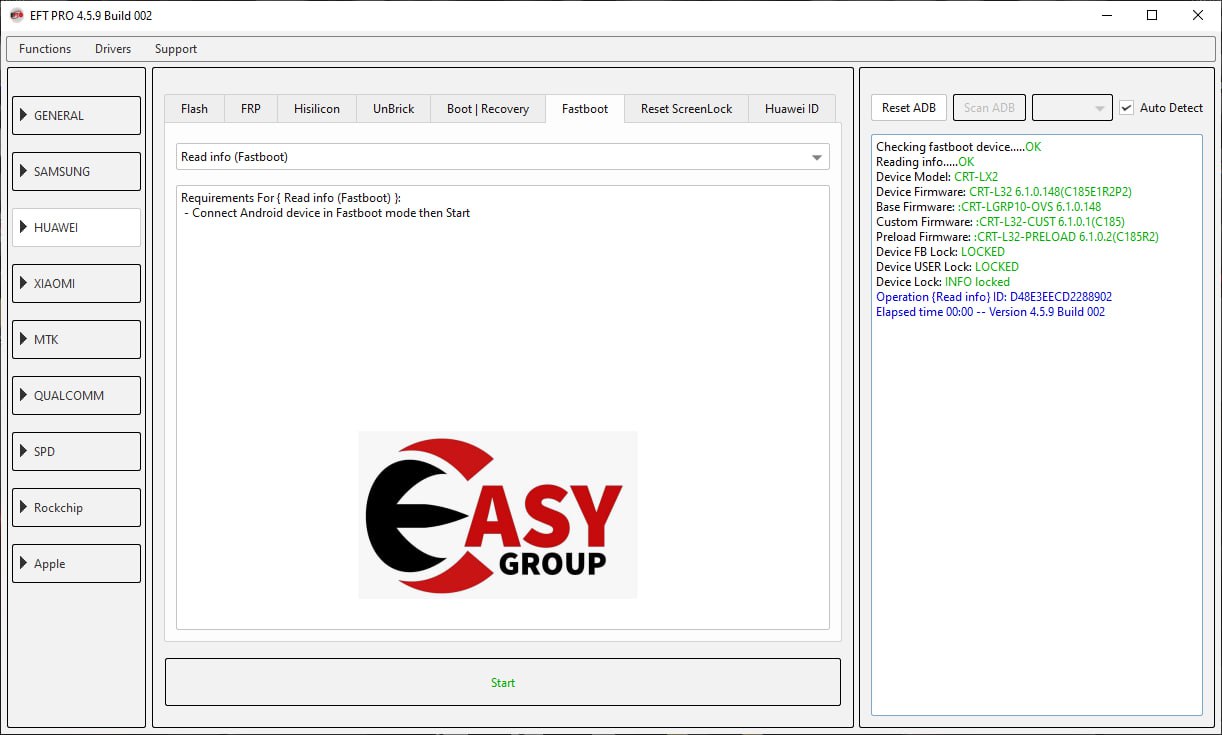Click the Device Model CRT-LX2 log line
This screenshot has width=1222, height=735.
point(937,177)
